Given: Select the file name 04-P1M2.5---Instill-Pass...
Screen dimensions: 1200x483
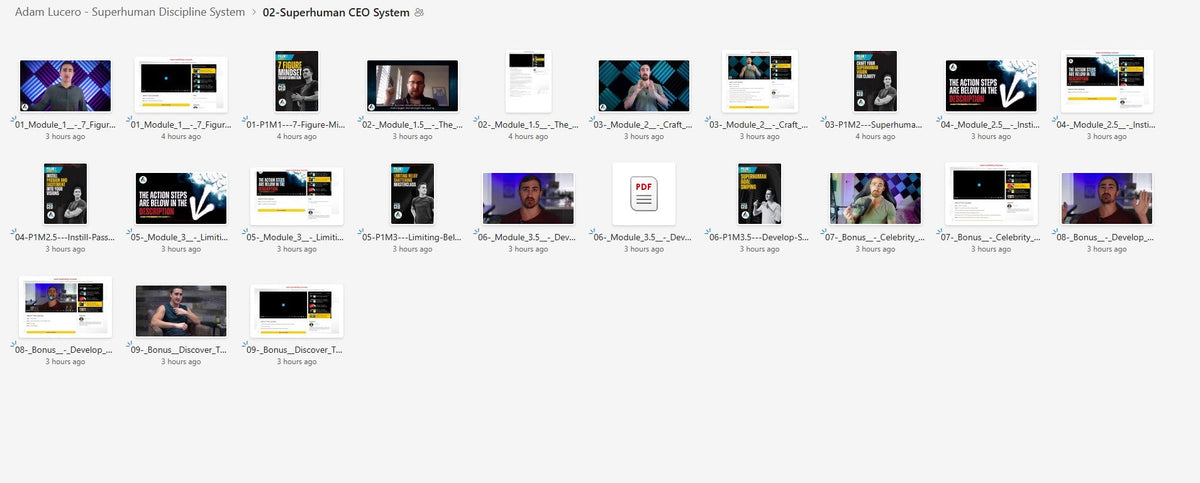Looking at the screenshot, I should click(x=65, y=237).
